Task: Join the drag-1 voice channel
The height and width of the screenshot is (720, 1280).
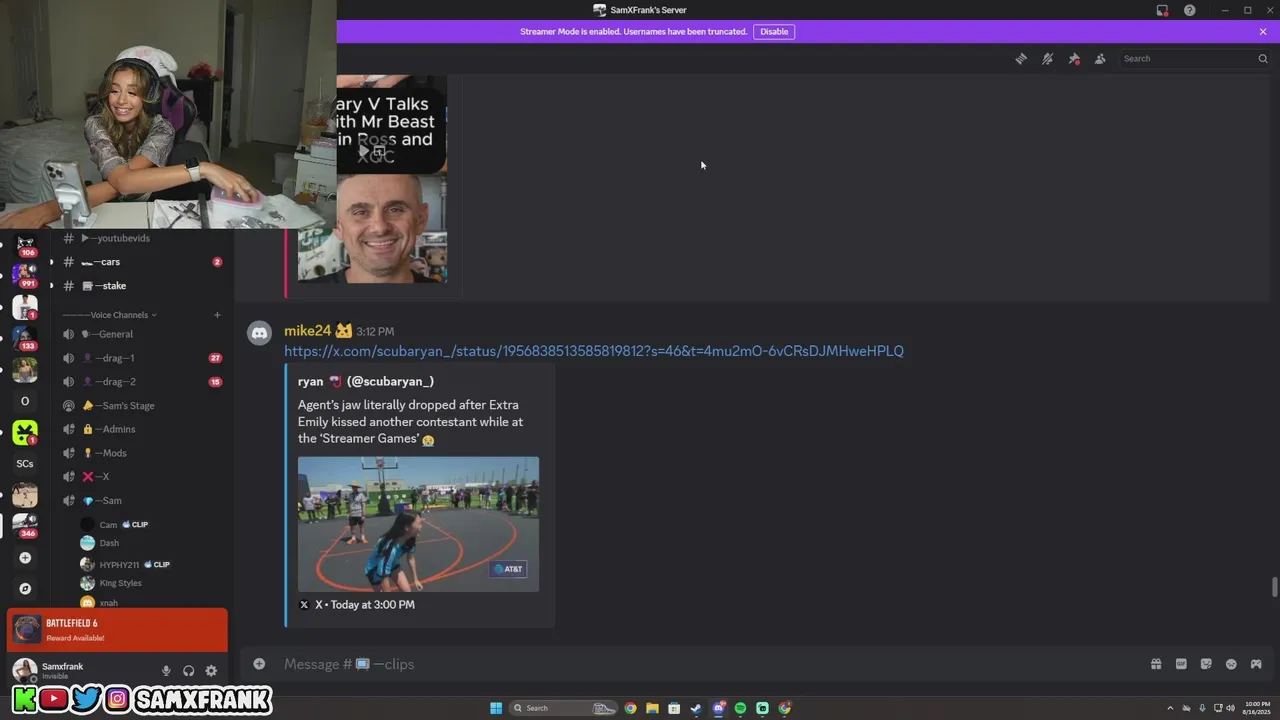Action: tap(142, 358)
